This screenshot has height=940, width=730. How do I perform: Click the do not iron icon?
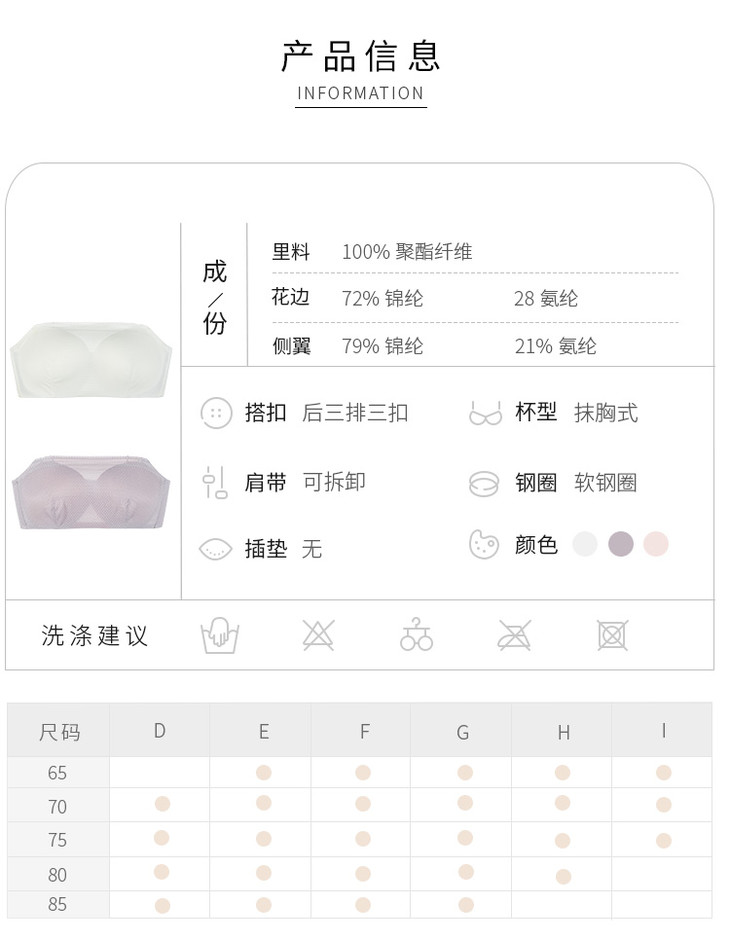514,635
